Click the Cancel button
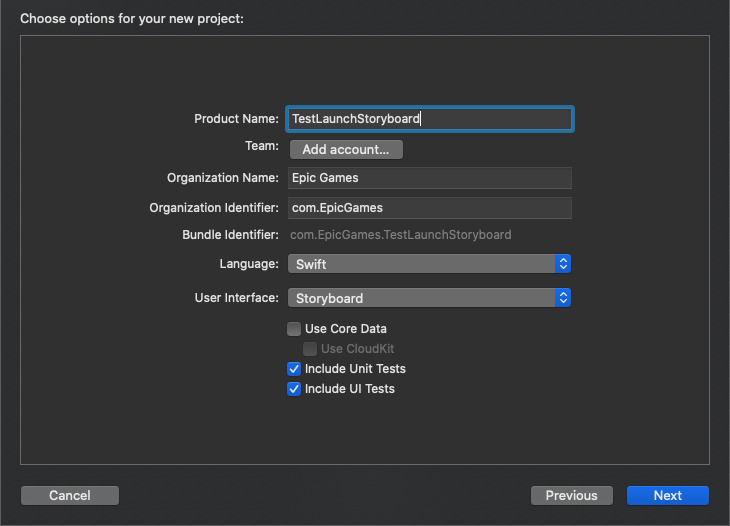 click(70, 496)
